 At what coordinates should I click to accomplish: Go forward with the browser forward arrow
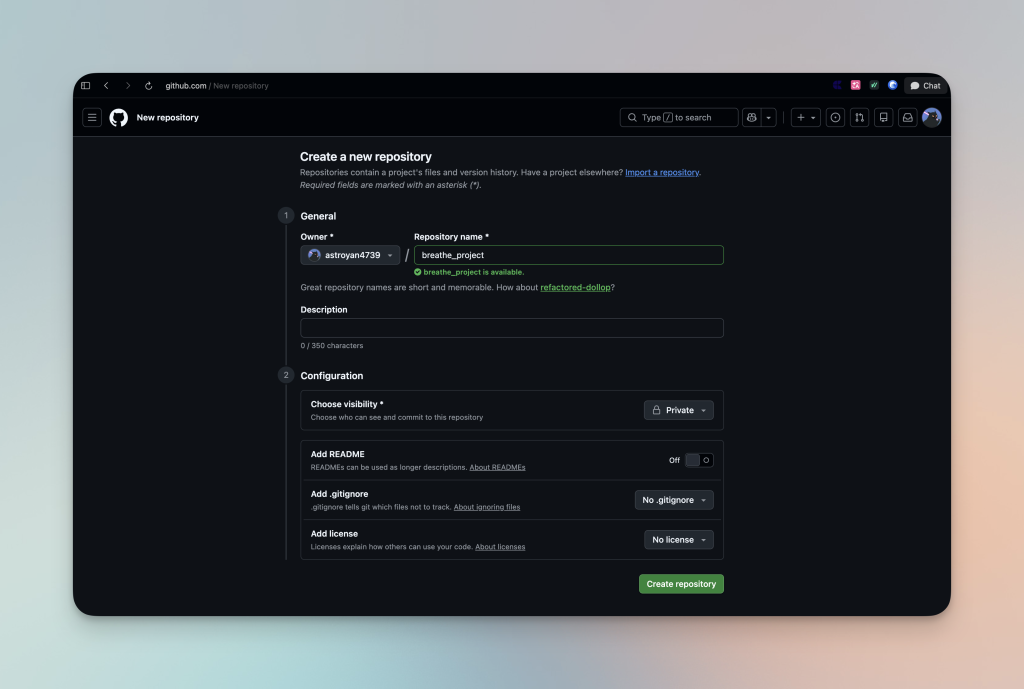tap(128, 86)
